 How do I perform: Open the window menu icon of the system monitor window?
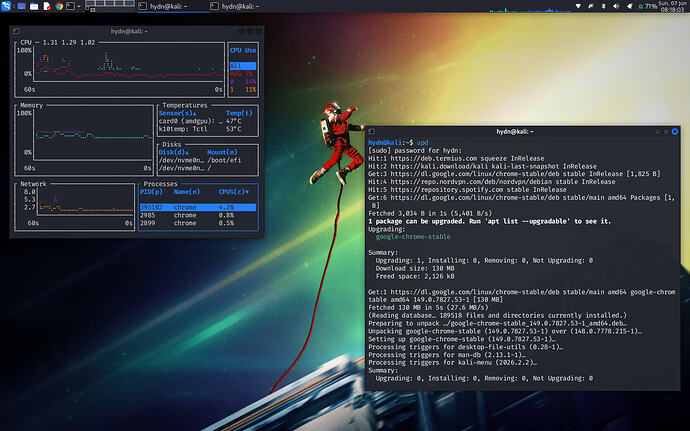coord(16,31)
